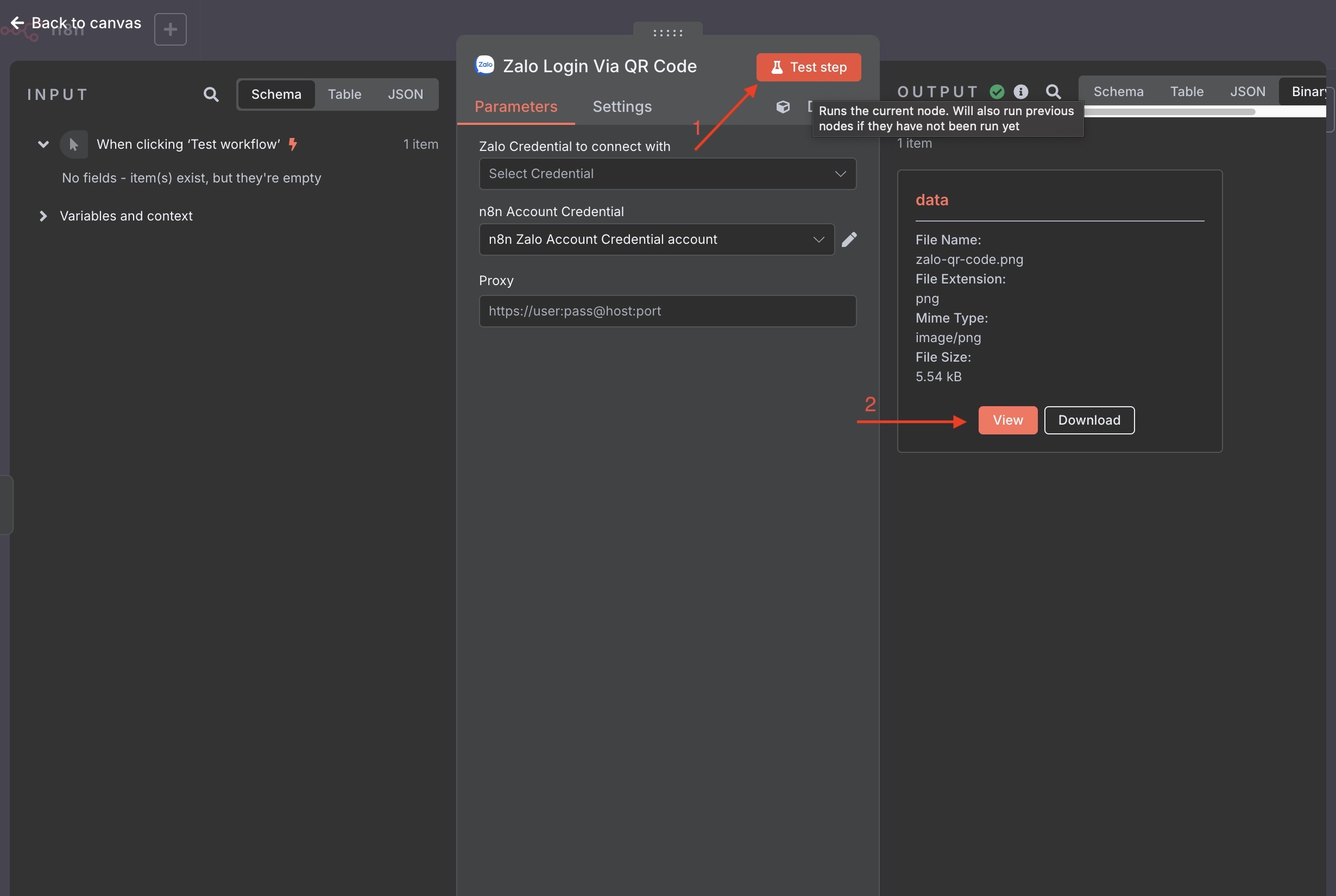This screenshot has width=1336, height=896.
Task: Edit n8n Account Credential with pencil icon
Action: point(849,239)
